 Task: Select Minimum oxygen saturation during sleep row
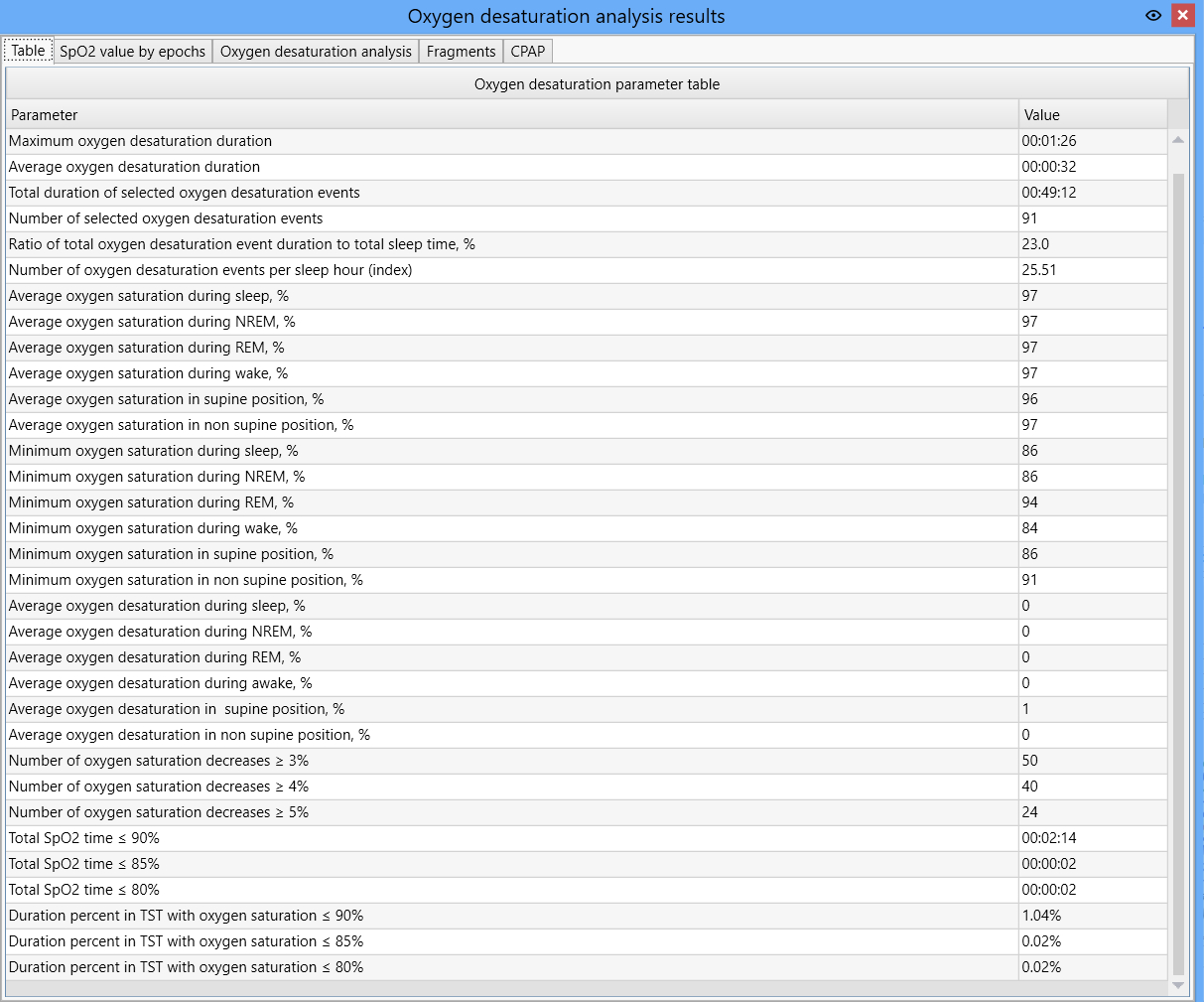point(587,451)
